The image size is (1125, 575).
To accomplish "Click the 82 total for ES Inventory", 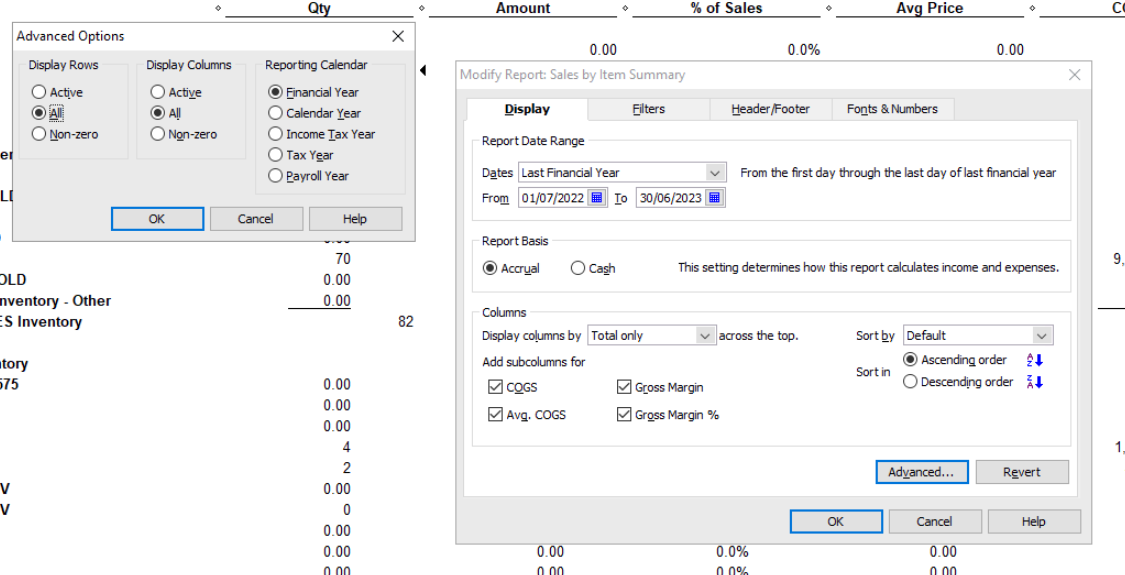I will tap(405, 322).
